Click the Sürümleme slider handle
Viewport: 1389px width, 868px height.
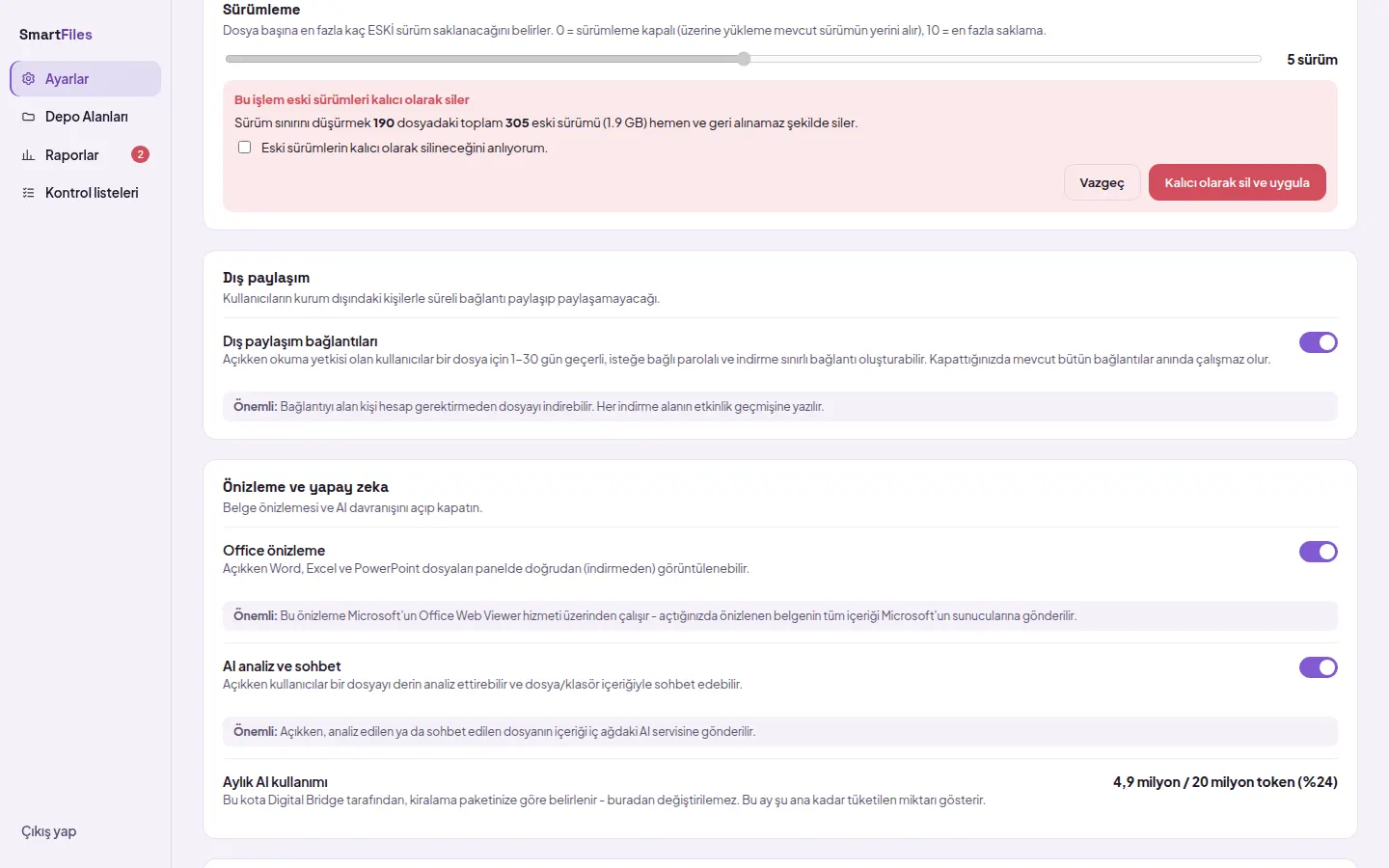(x=744, y=59)
